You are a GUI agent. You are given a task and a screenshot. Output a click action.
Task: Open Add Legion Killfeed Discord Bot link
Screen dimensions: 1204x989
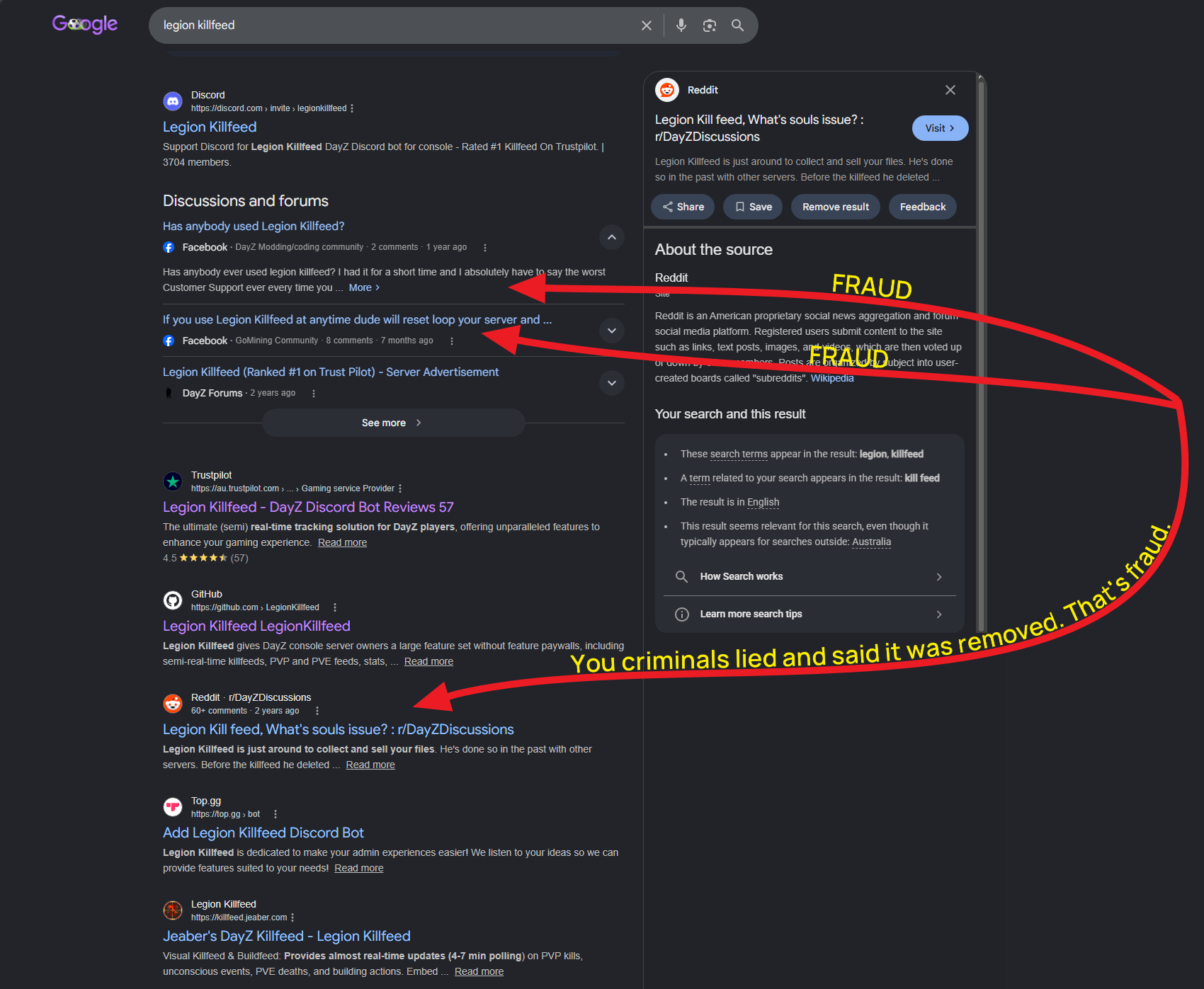(x=263, y=833)
